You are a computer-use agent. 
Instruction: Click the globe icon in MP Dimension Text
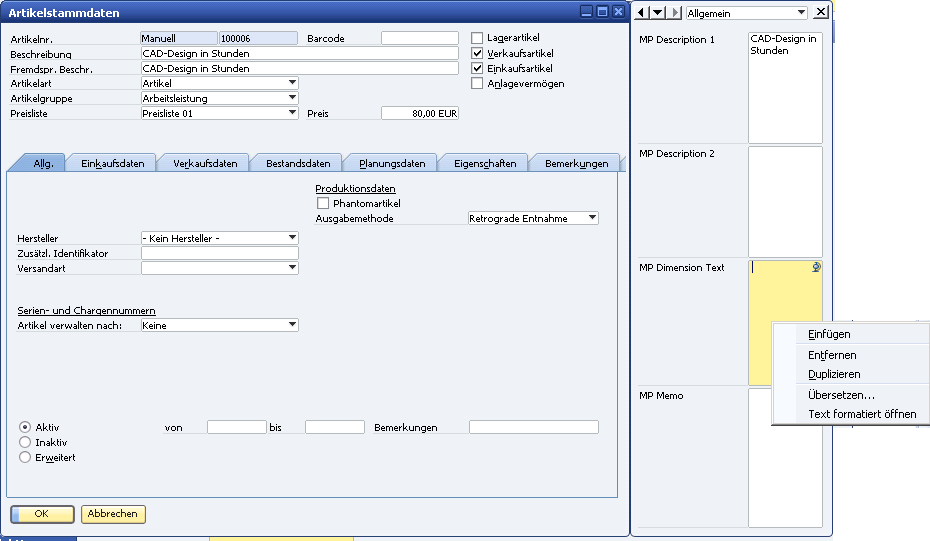click(817, 267)
